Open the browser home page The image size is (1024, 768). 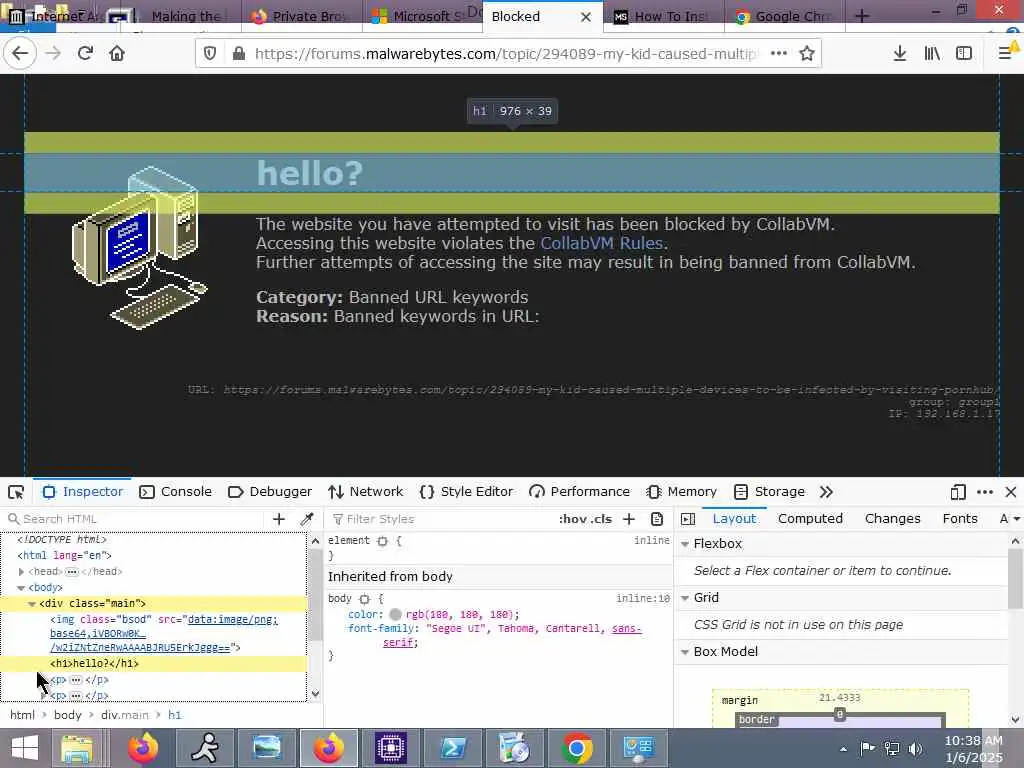click(x=117, y=54)
